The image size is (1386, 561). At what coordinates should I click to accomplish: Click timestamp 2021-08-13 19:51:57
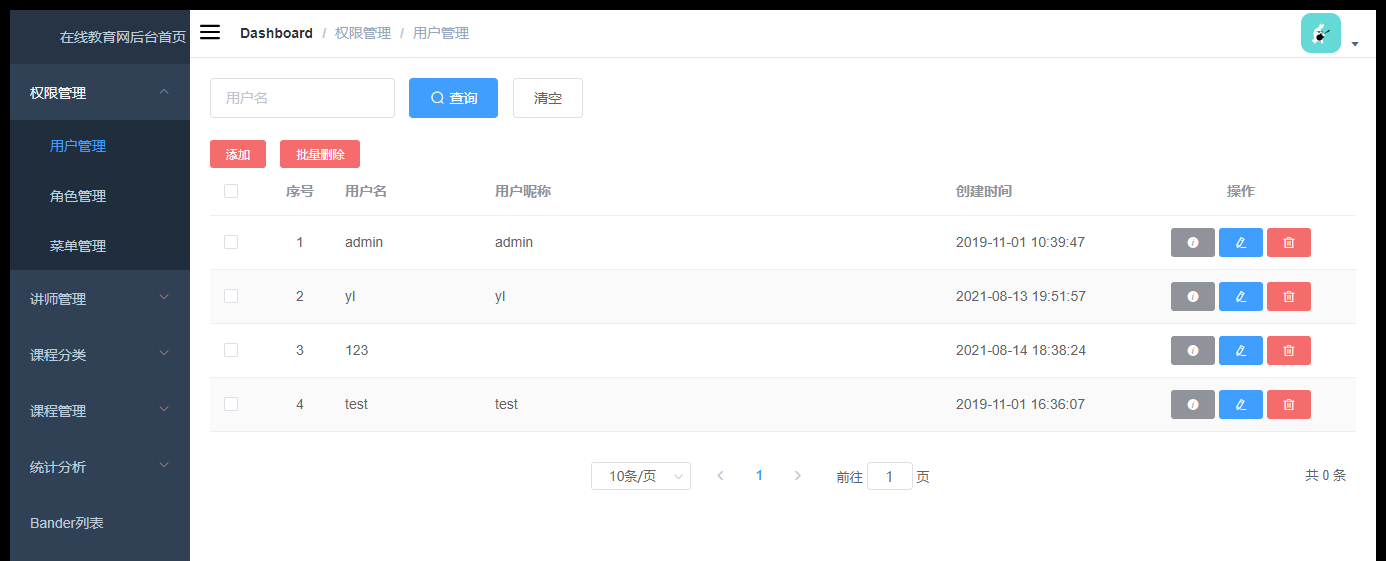pyautogui.click(x=1021, y=296)
